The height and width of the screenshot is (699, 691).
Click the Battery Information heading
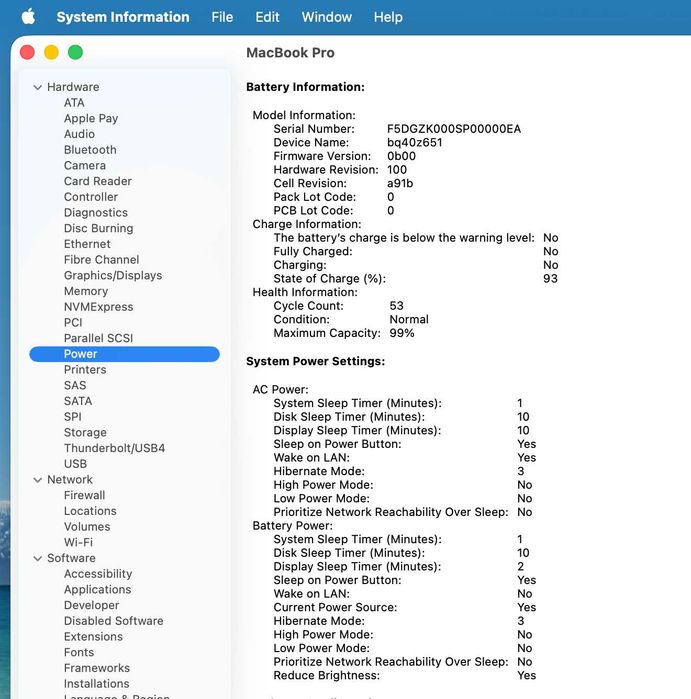pos(305,87)
